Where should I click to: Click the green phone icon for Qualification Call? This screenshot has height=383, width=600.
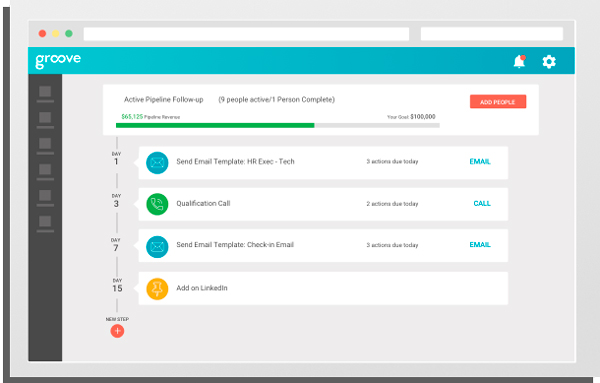click(157, 204)
